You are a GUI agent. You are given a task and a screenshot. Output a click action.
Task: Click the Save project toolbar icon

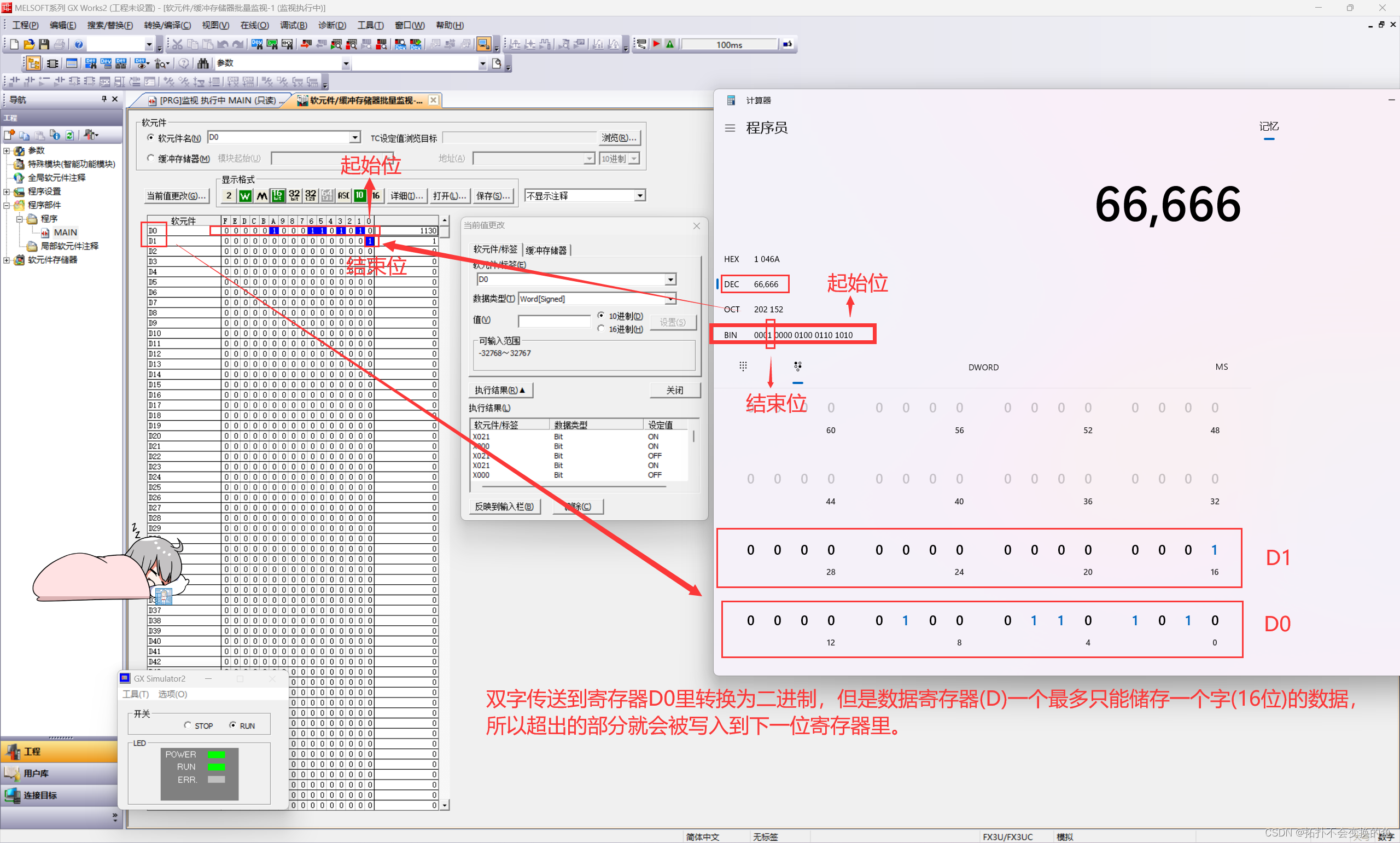(44, 44)
